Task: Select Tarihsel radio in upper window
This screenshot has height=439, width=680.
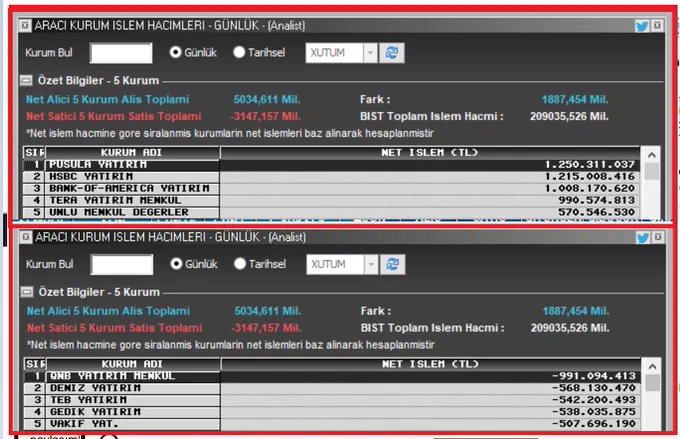Action: pyautogui.click(x=239, y=52)
